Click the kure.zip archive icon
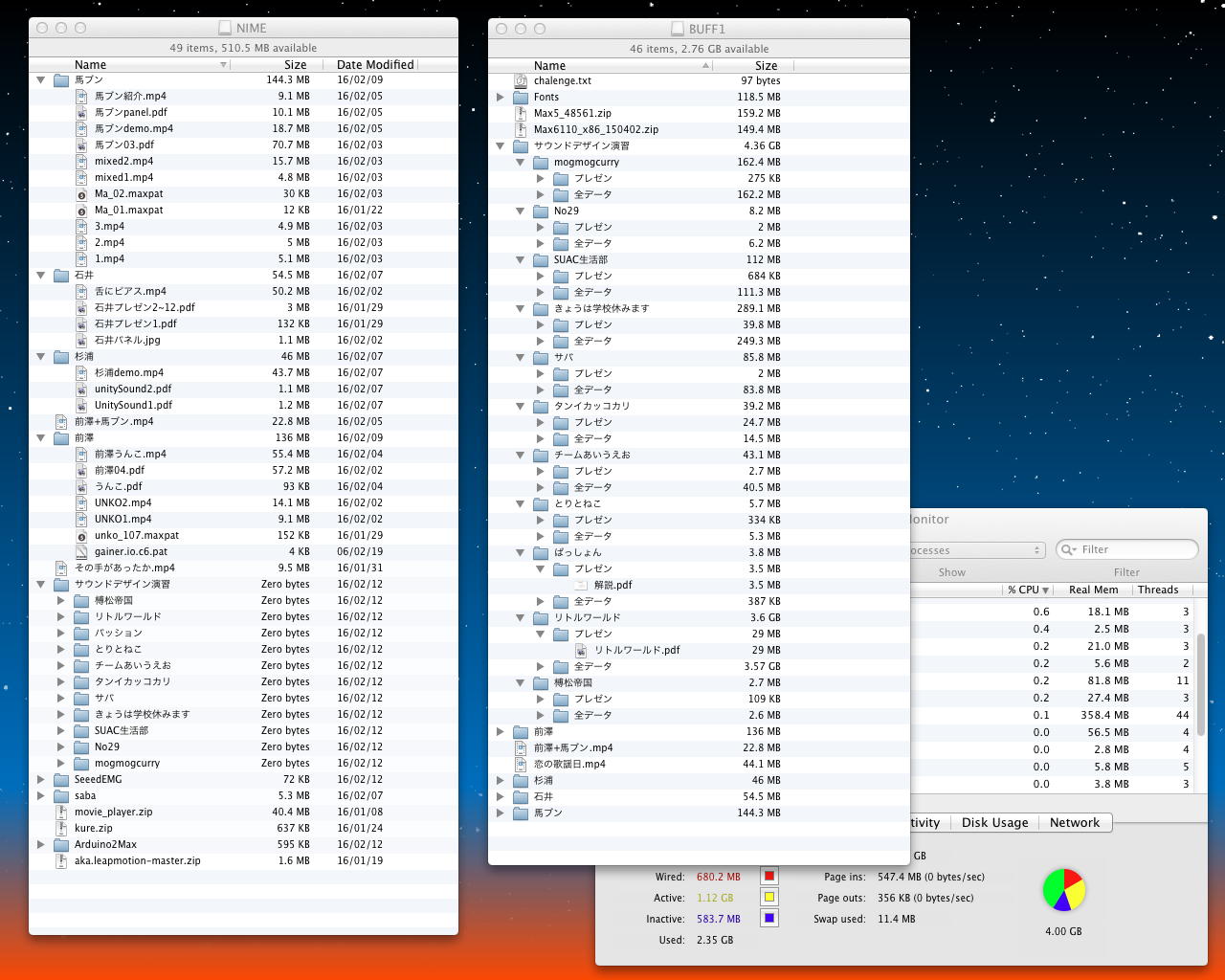The image size is (1225, 980). [x=61, y=828]
